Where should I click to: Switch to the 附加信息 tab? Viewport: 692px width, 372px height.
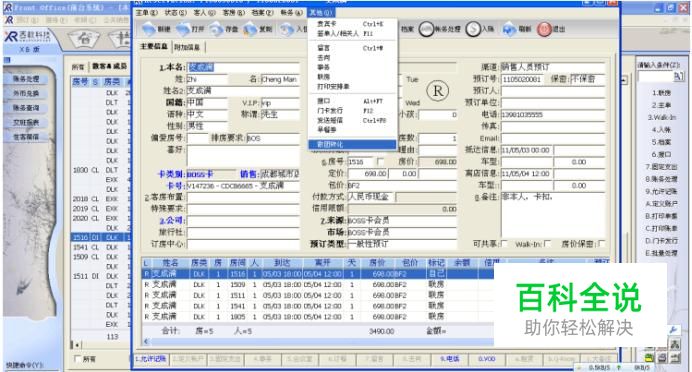coord(187,47)
